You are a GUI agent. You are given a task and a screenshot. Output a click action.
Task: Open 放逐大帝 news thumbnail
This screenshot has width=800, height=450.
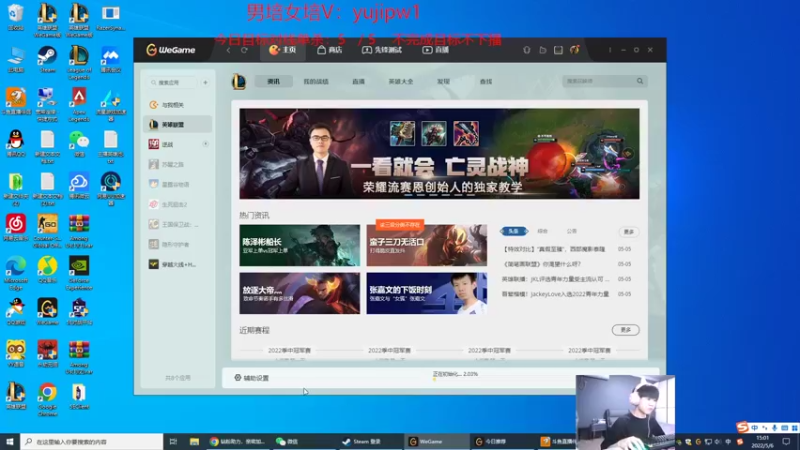(x=299, y=293)
